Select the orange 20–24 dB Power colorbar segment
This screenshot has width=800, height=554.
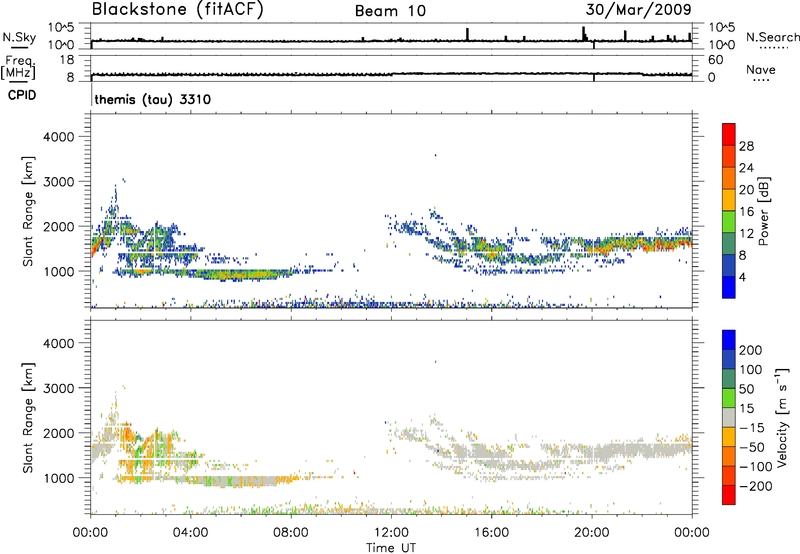tap(729, 178)
